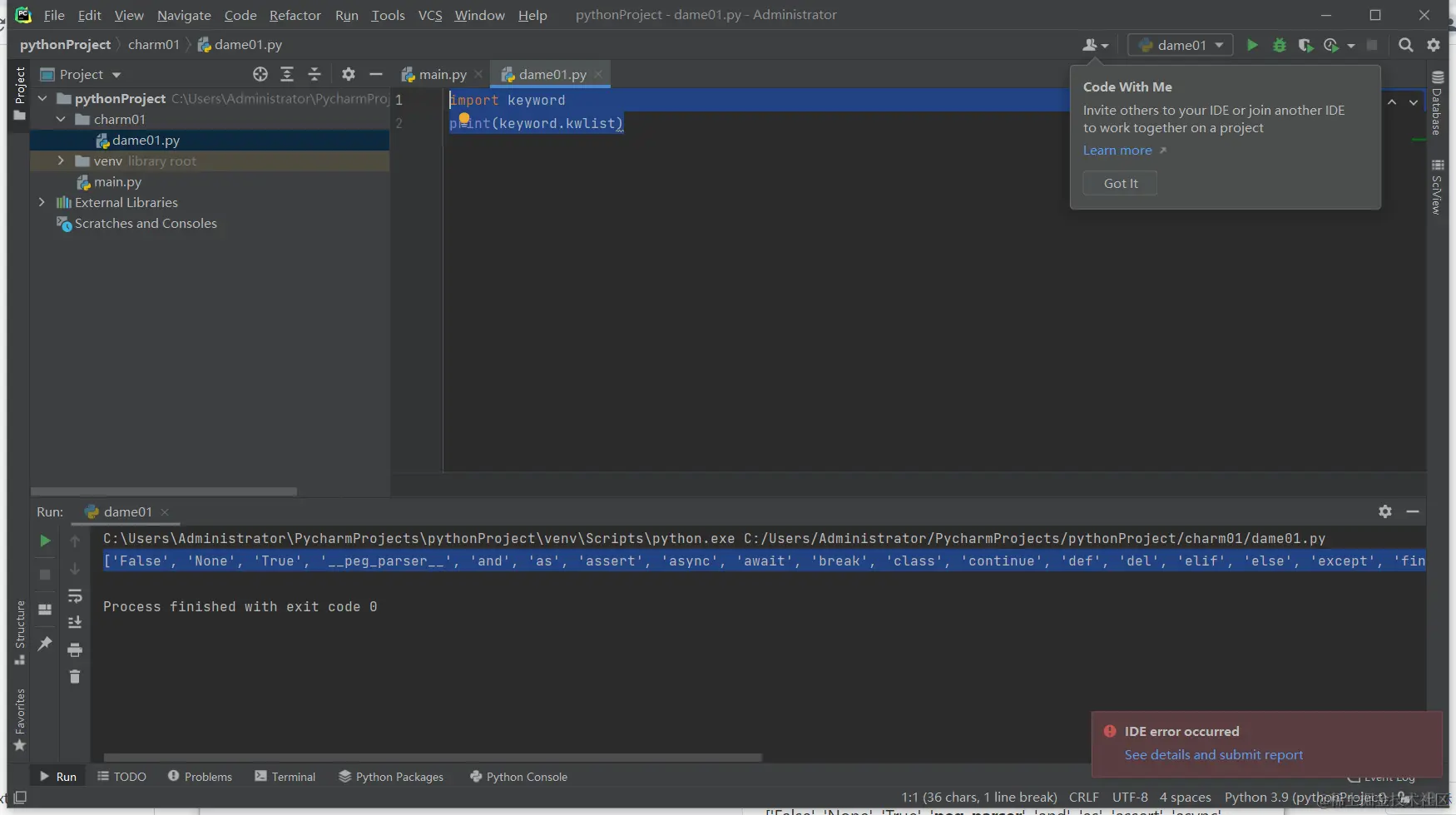This screenshot has height=815, width=1456.
Task: Select Scratches and Consoles node
Action: 146,223
